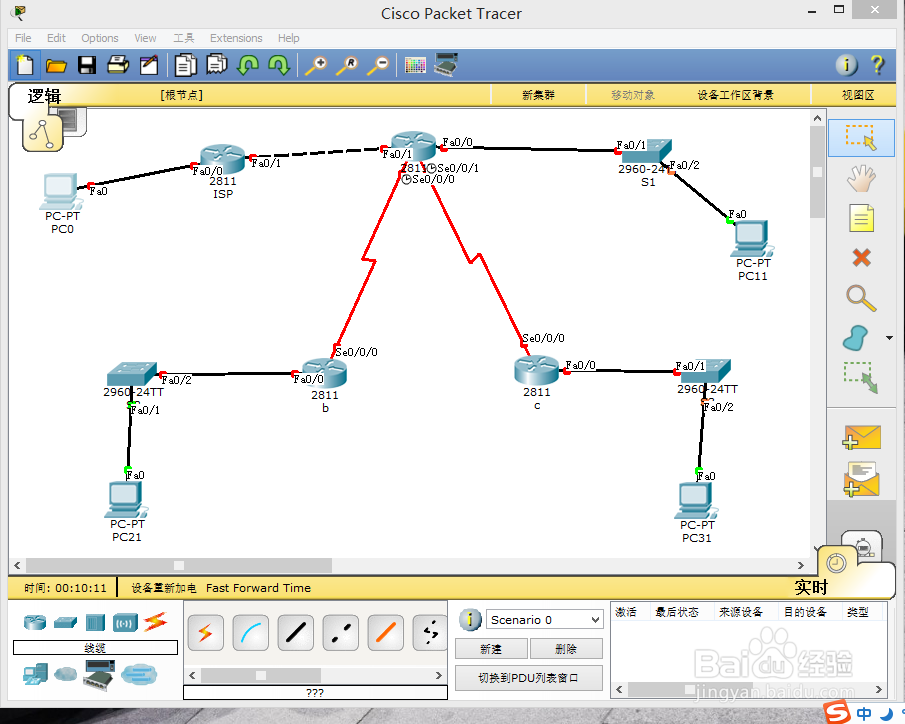Click the 新建 scenario button
Viewport: 905px width, 724px height.
point(491,649)
